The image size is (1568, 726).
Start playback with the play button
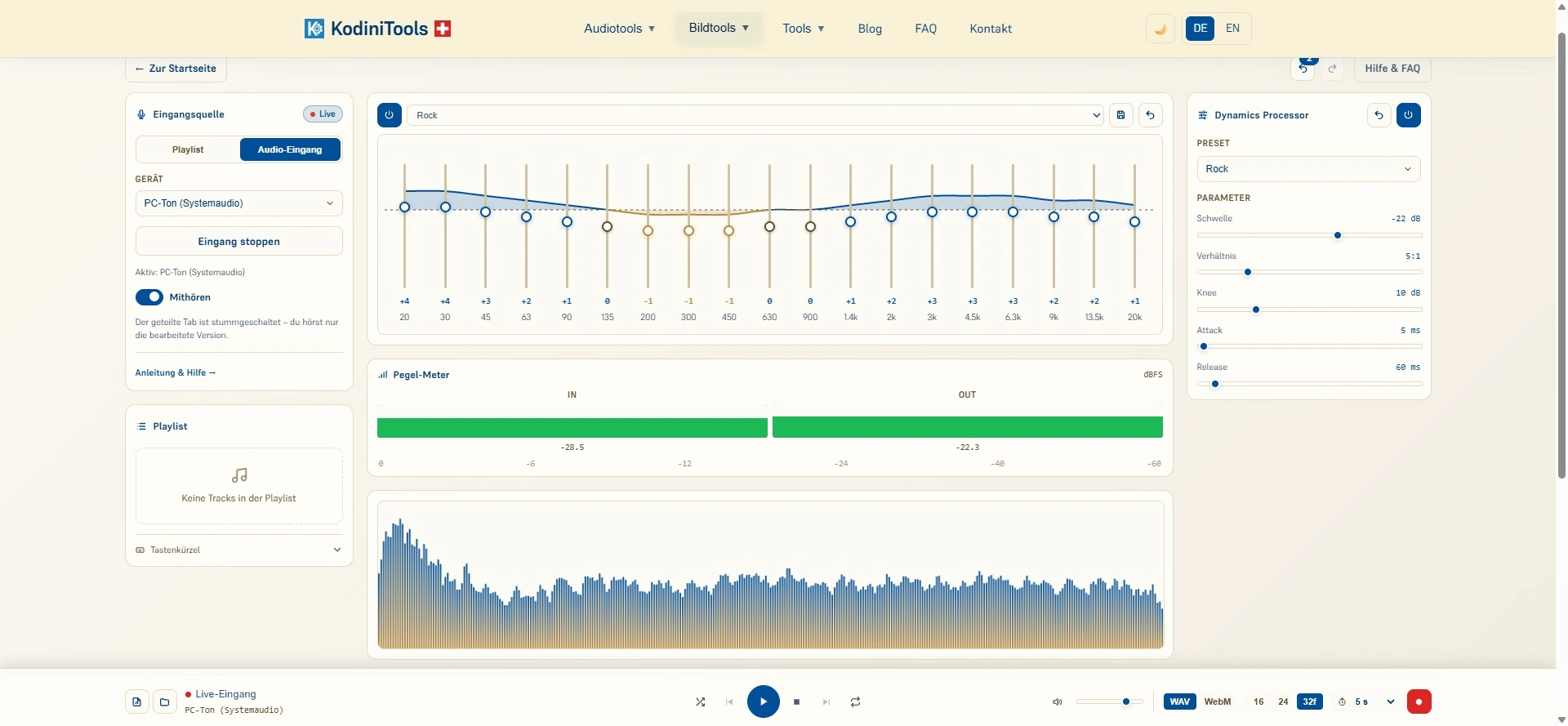point(764,702)
